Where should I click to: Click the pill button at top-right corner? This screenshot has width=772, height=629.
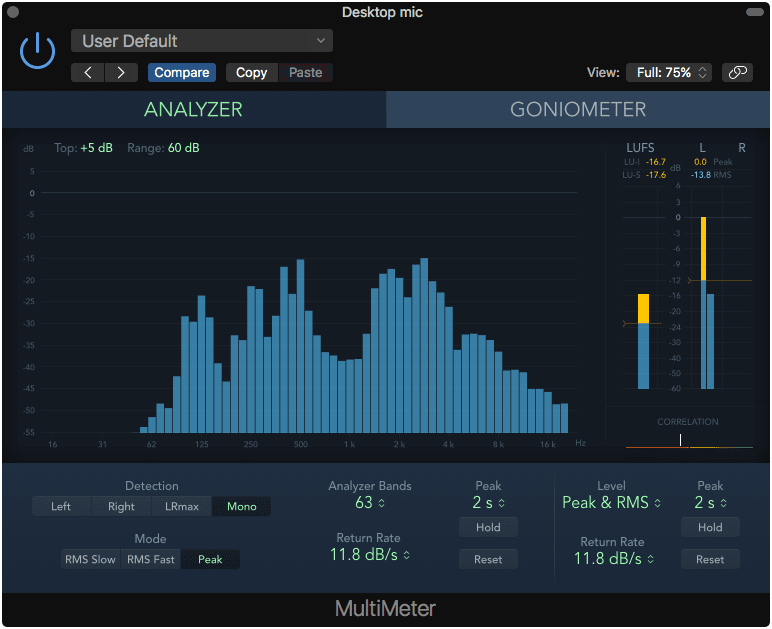[754, 12]
